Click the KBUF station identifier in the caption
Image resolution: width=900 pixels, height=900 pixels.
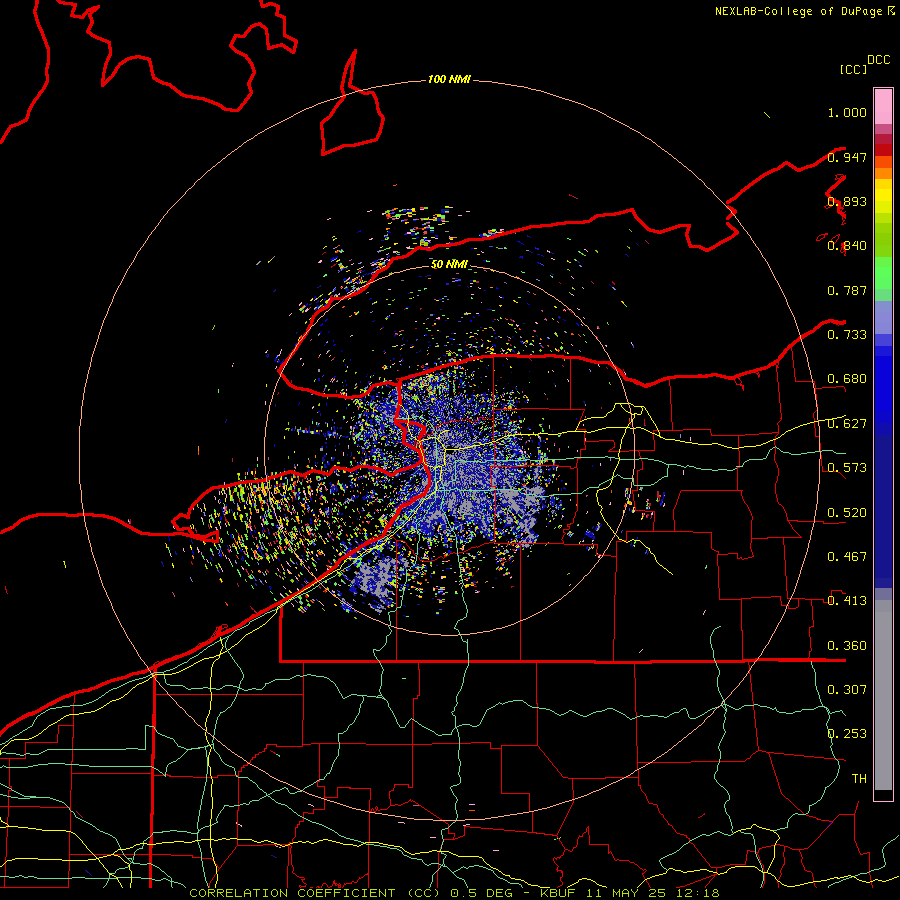[560, 893]
